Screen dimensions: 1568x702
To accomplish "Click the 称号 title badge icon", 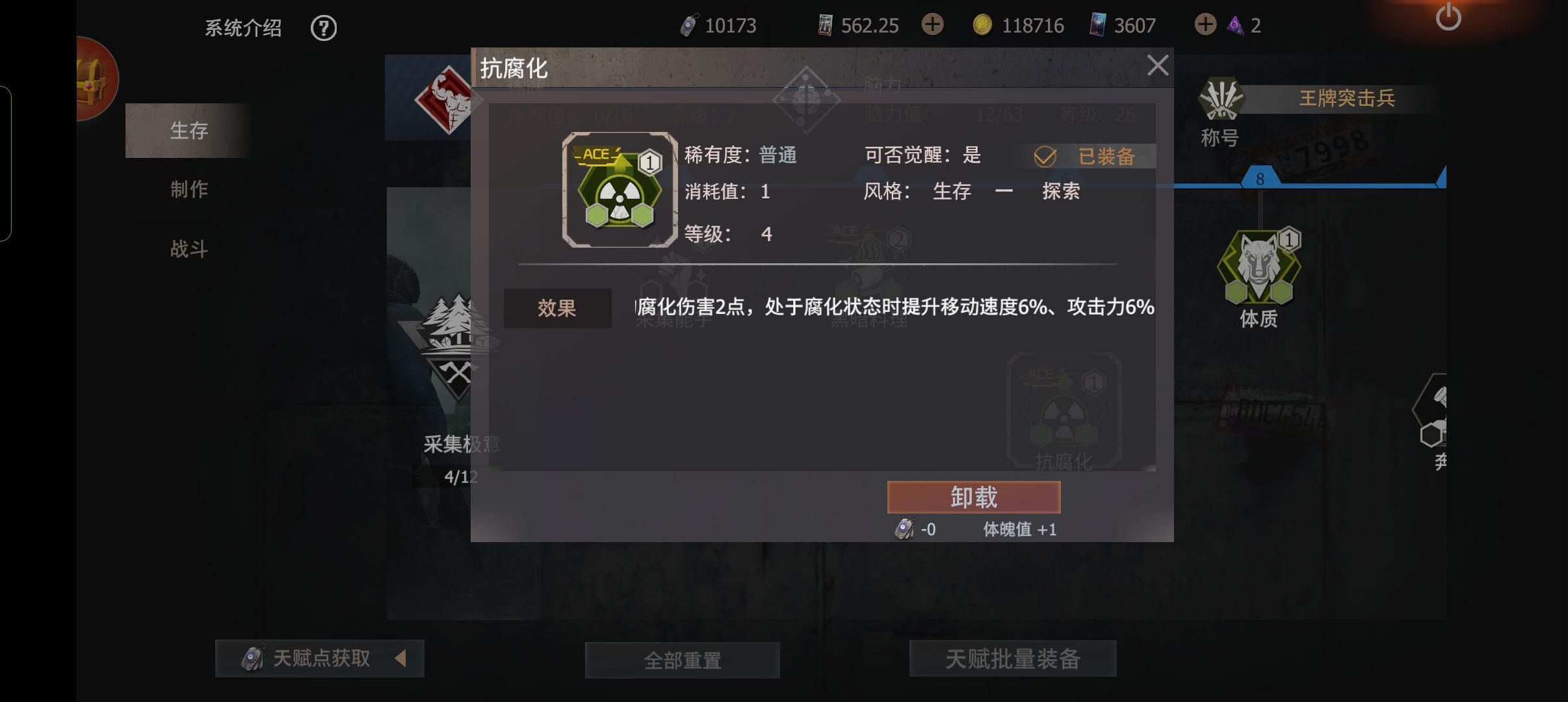I will (x=1221, y=98).
